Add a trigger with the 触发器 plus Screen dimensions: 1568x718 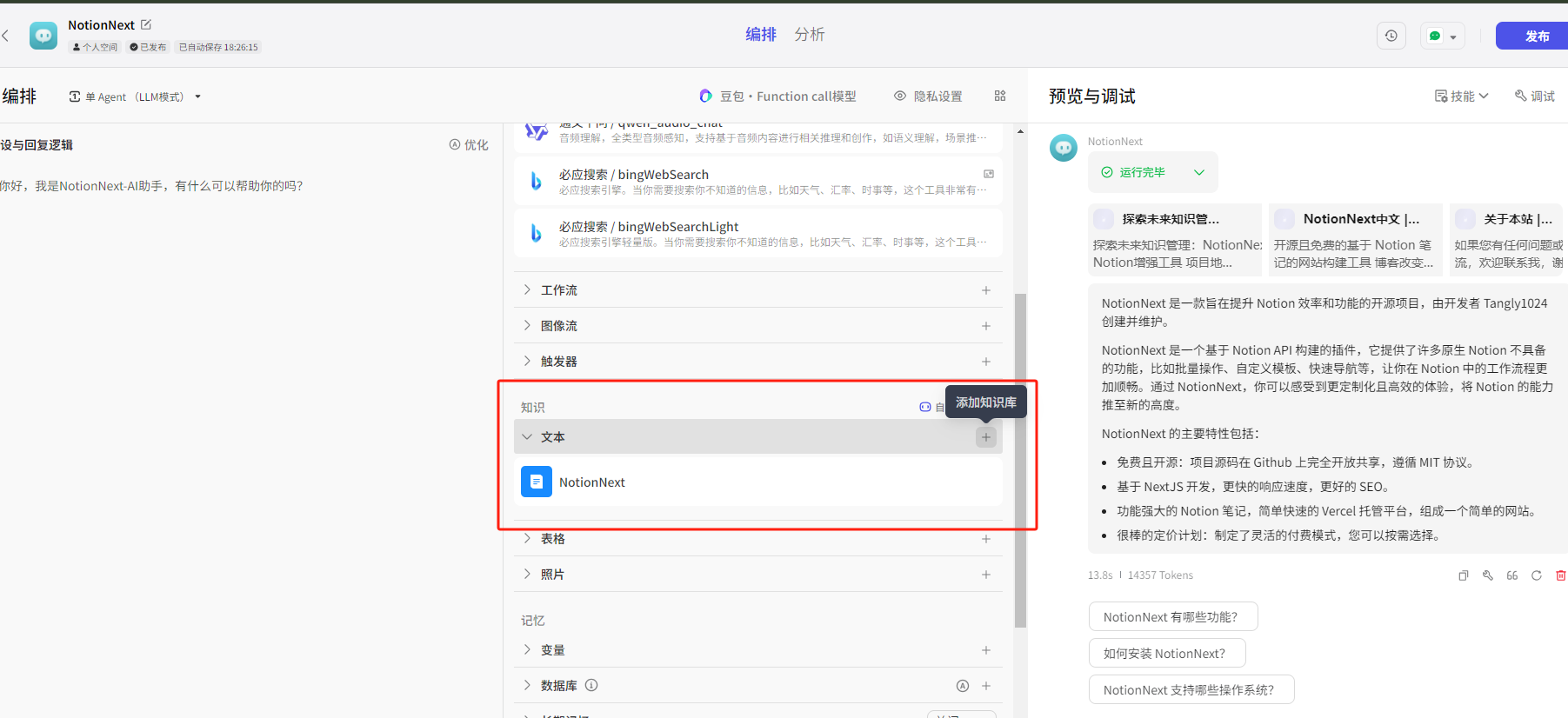[x=986, y=362]
